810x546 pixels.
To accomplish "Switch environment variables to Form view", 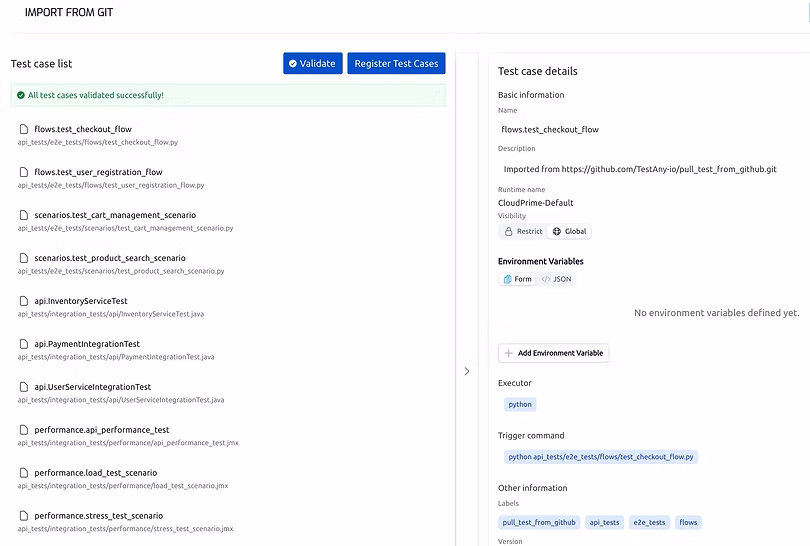I will (x=517, y=279).
